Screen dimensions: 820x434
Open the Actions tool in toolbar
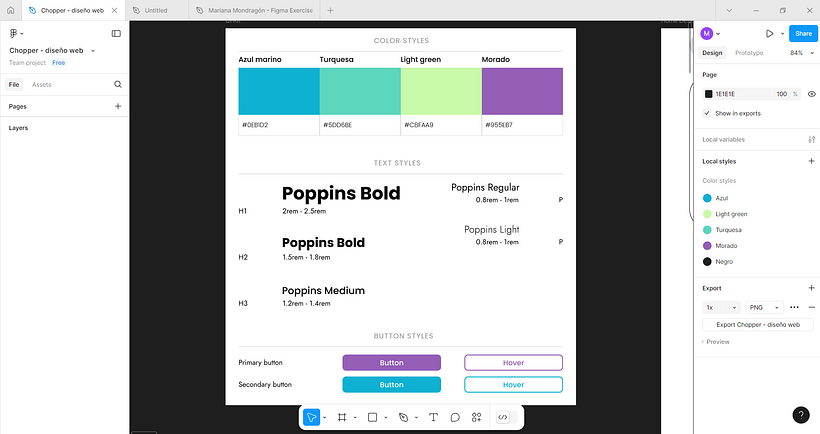[477, 417]
